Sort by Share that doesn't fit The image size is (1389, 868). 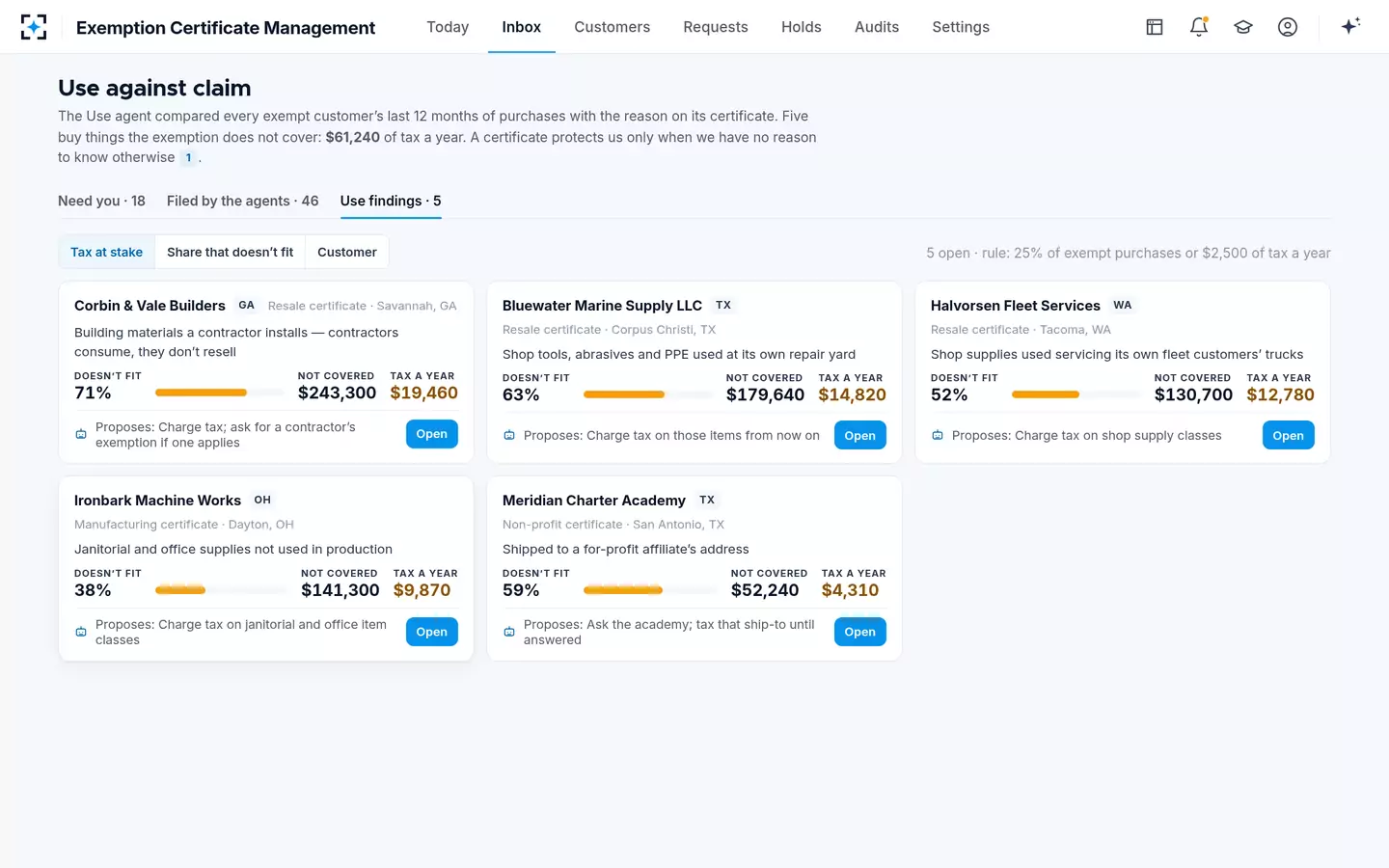point(231,252)
